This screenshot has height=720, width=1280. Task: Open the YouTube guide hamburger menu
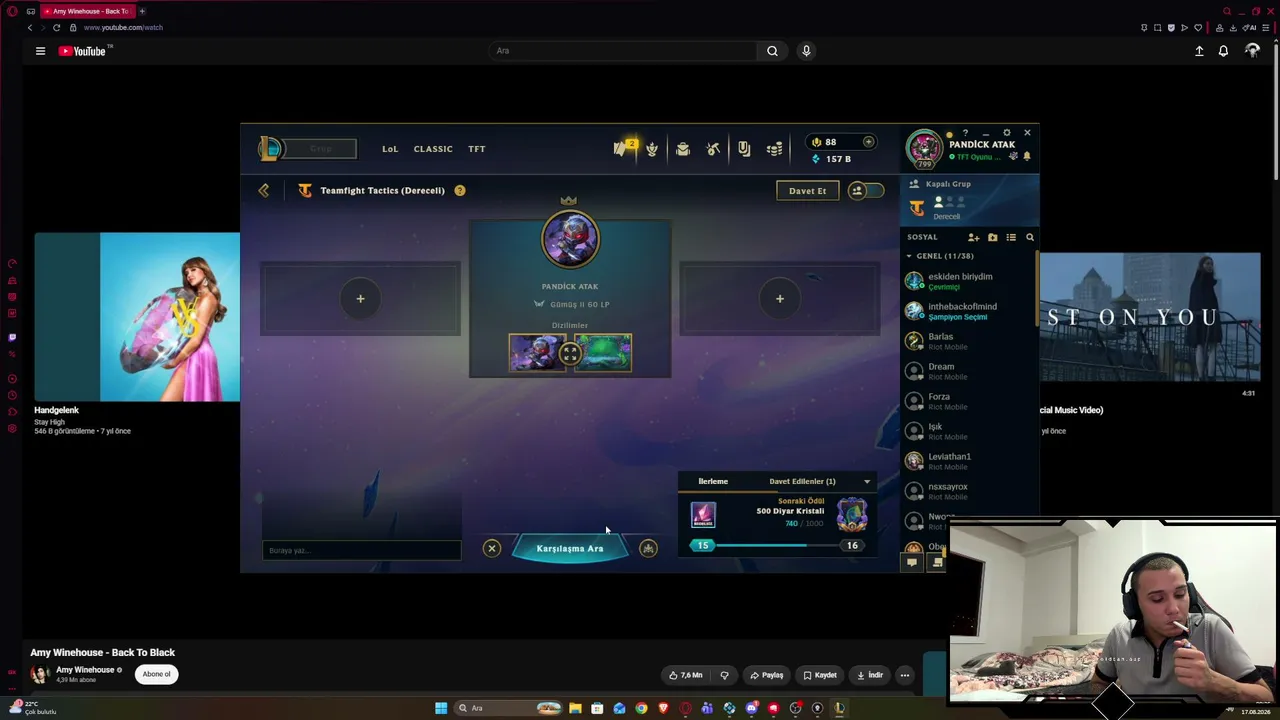pyautogui.click(x=40, y=51)
